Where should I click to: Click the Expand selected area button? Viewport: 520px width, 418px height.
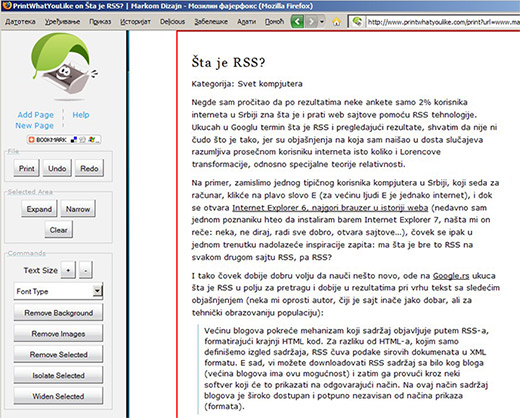pyautogui.click(x=39, y=209)
